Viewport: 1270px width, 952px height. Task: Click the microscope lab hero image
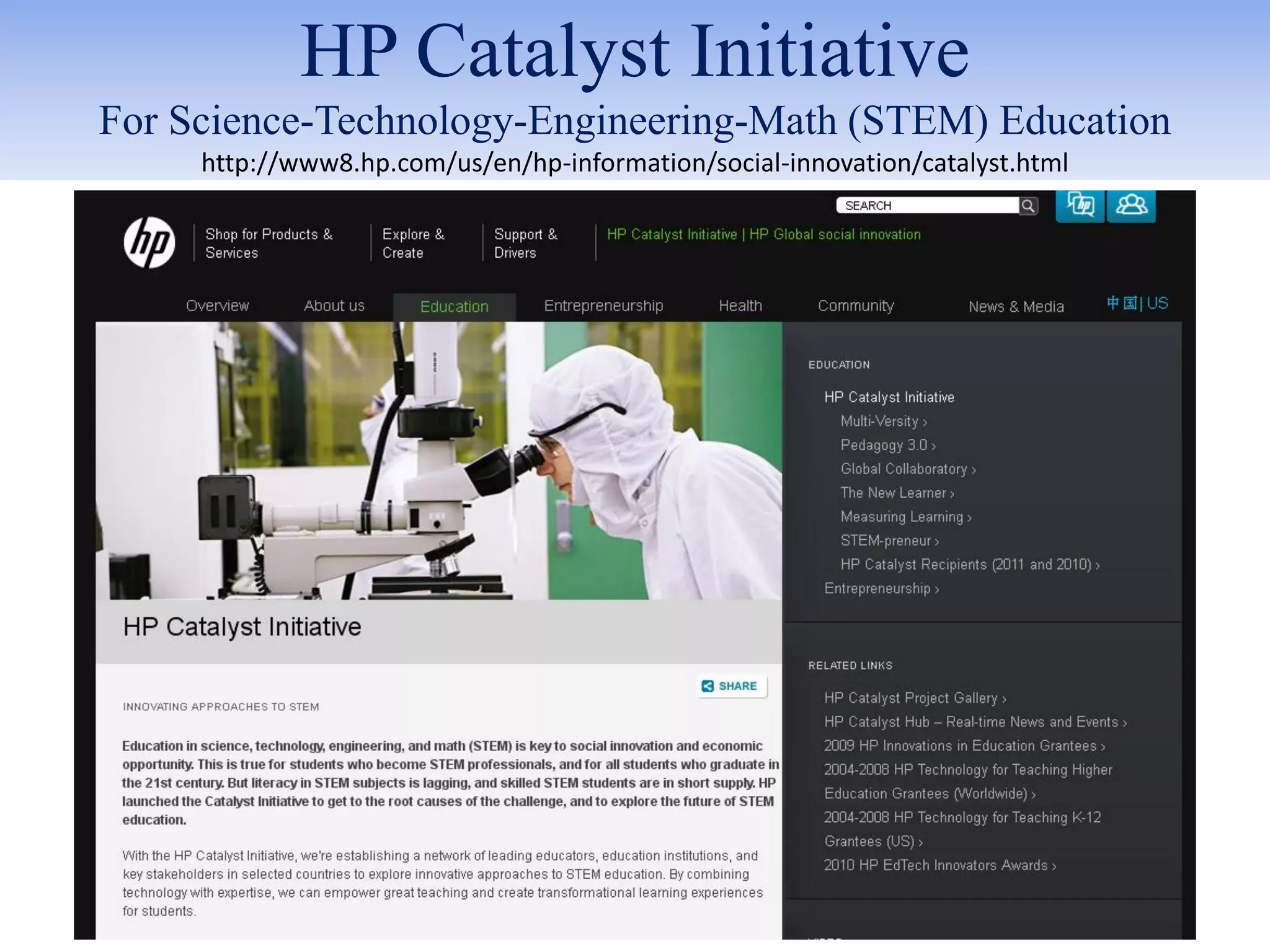click(439, 461)
